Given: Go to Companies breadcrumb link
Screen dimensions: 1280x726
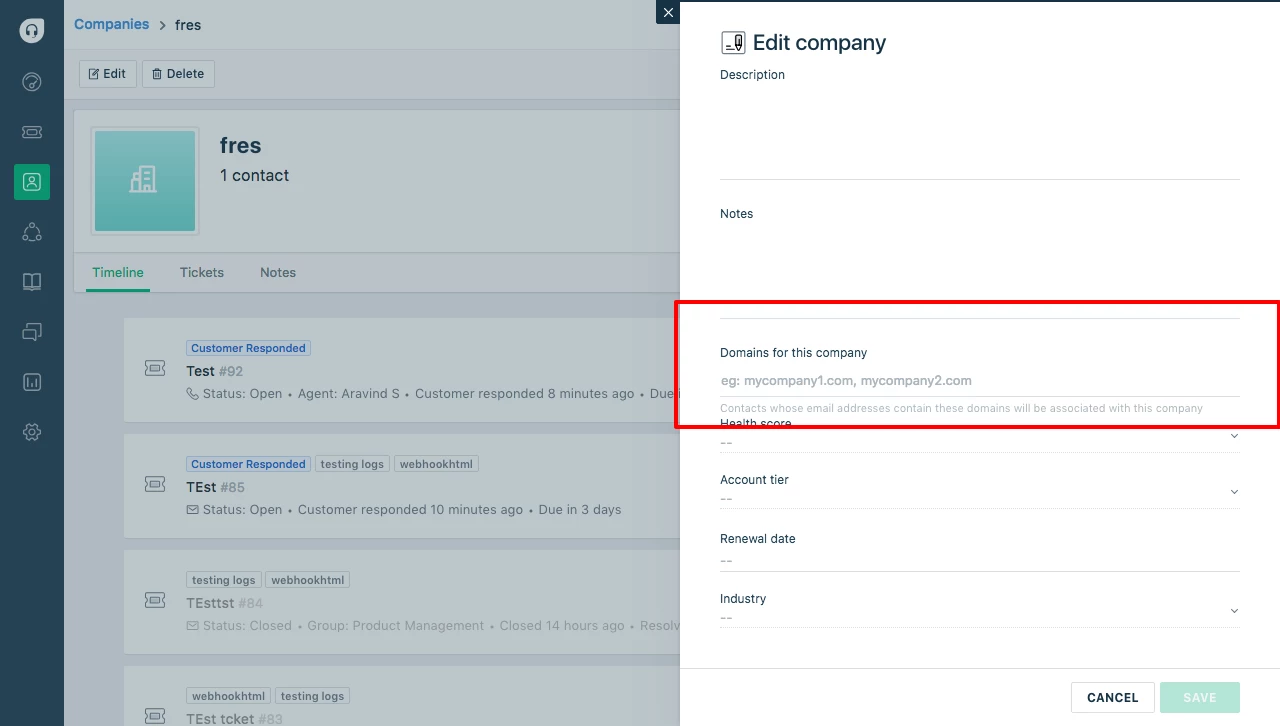Looking at the screenshot, I should tap(111, 24).
